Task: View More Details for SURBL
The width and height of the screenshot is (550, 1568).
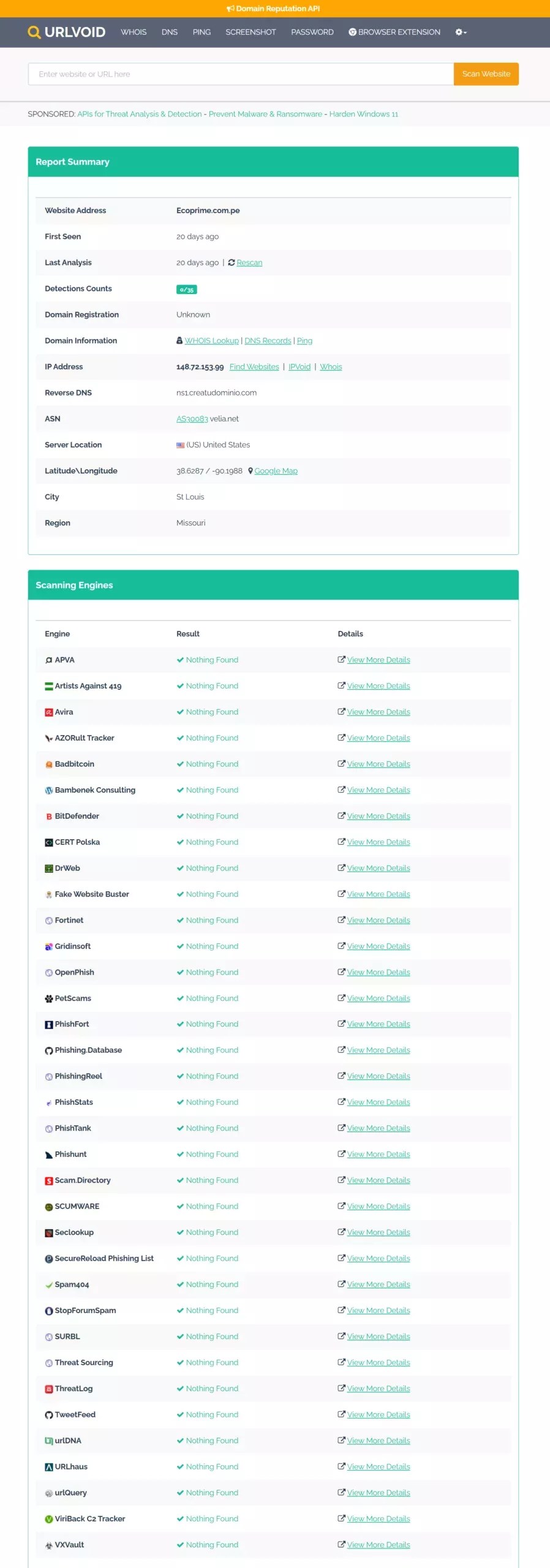Action: 379,1337
